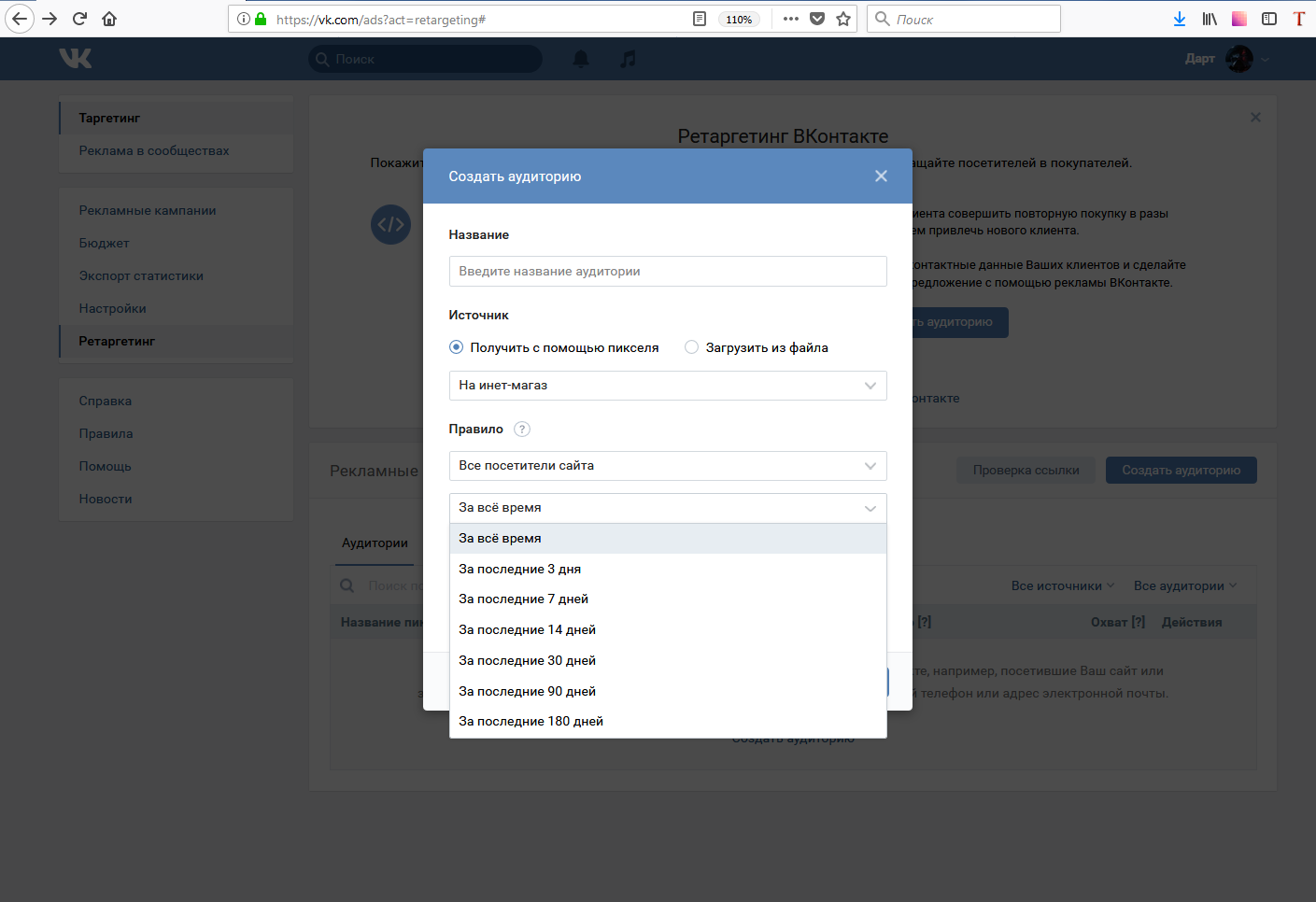The image size is (1316, 902).
Task: Choose За последние 3 дня option
Action: 668,569
